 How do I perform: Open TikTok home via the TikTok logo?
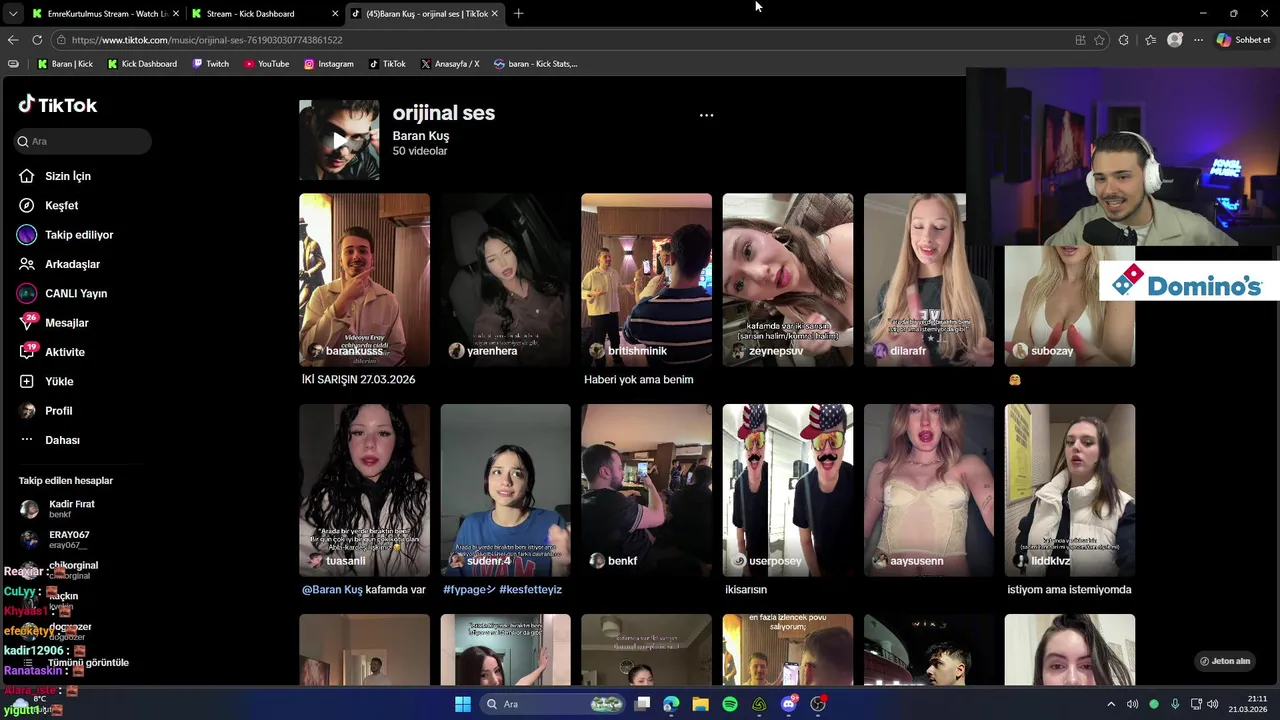point(58,104)
